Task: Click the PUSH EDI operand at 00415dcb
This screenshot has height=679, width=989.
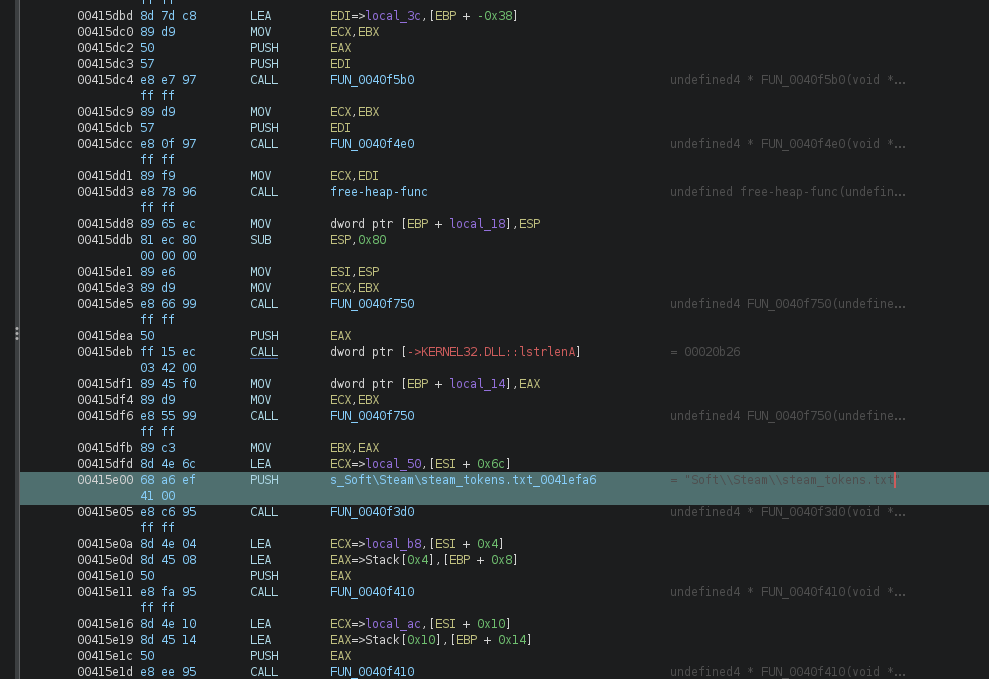Action: pos(340,128)
